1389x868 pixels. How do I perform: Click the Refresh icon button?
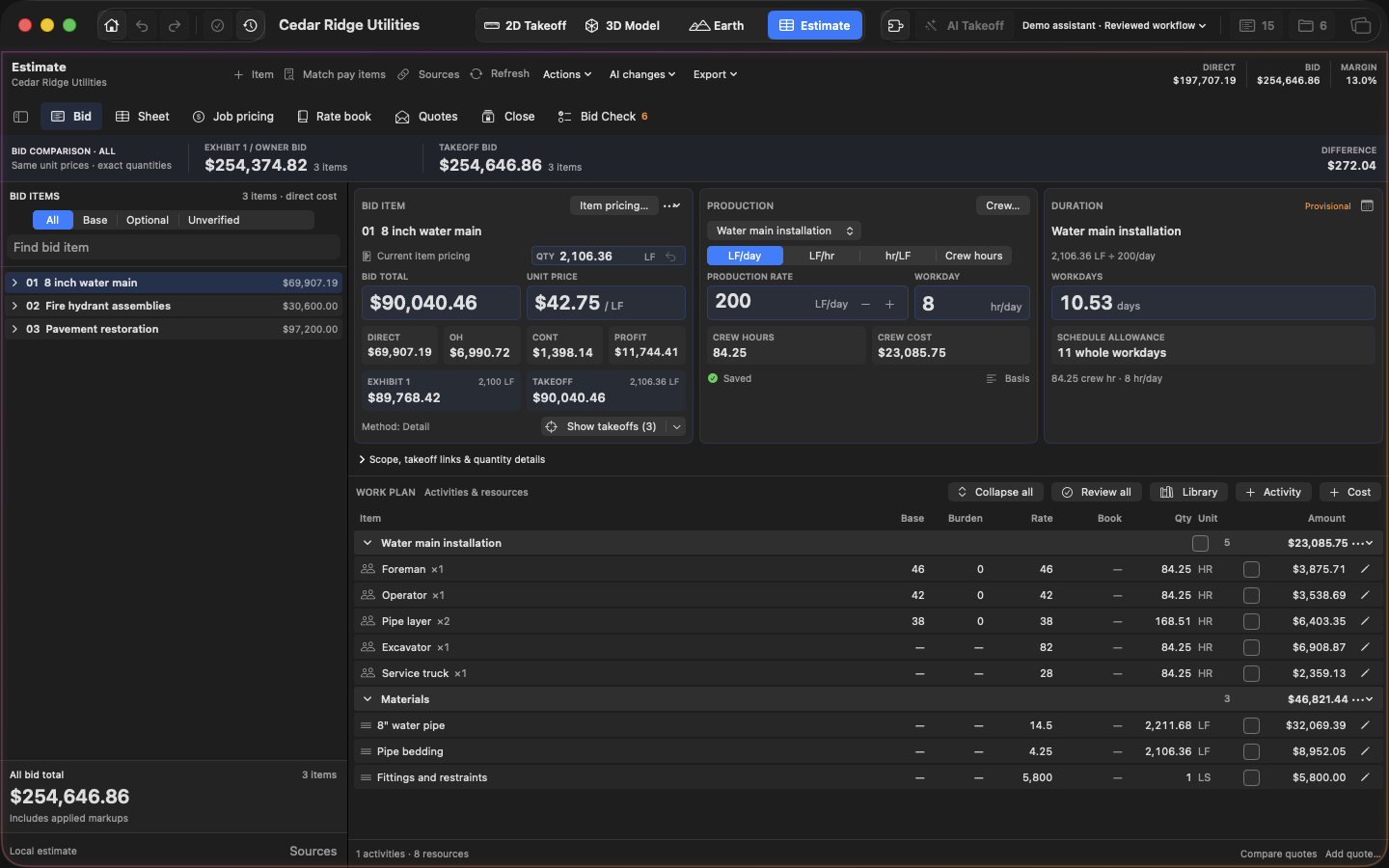pyautogui.click(x=477, y=74)
